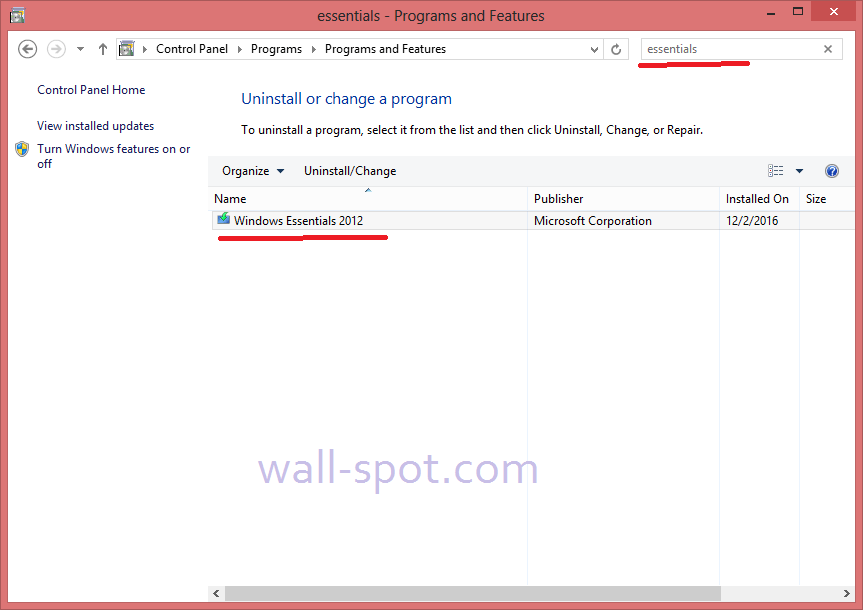Go up one level with Up arrow
This screenshot has height=610, width=863.
click(102, 49)
